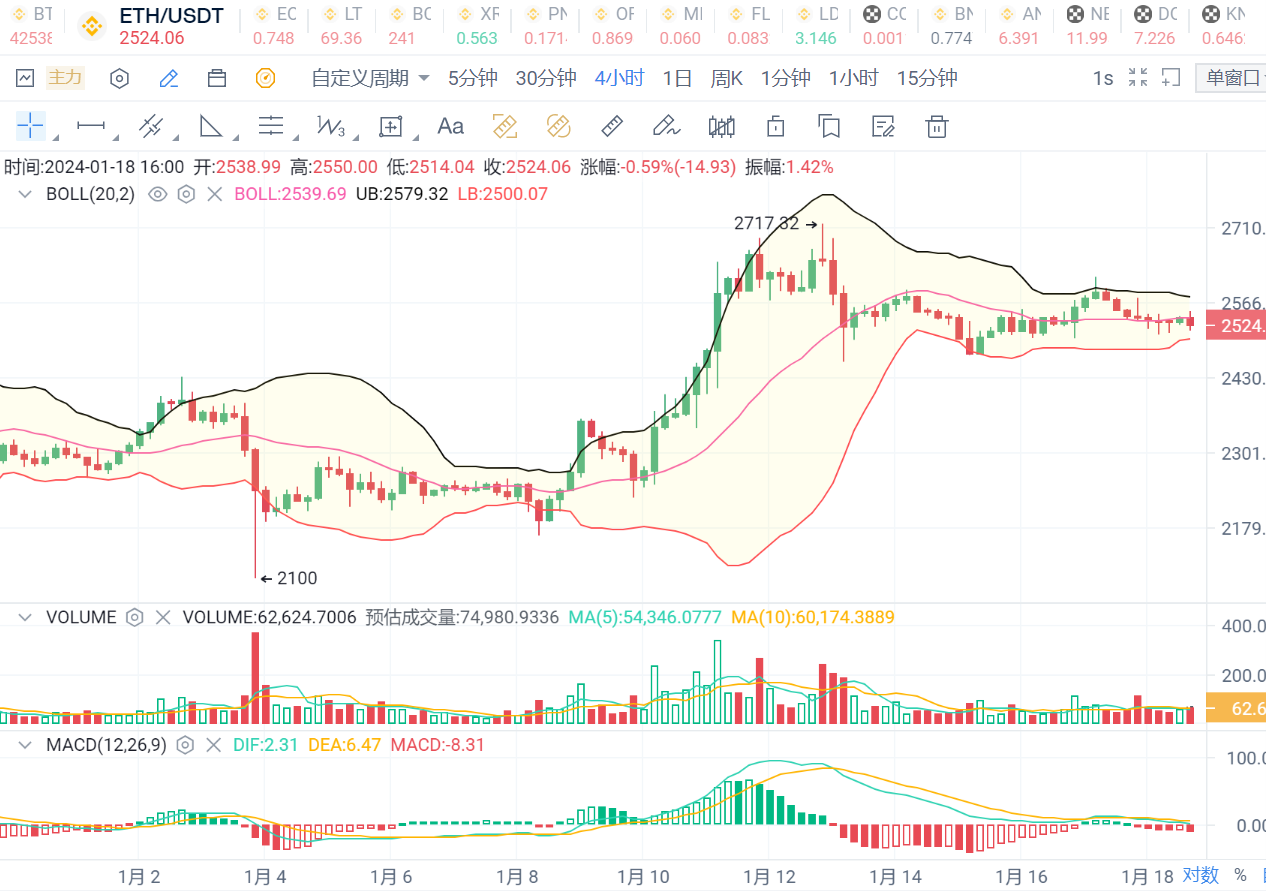
Task: Toggle the % percentage scale option
Action: tap(1240, 876)
